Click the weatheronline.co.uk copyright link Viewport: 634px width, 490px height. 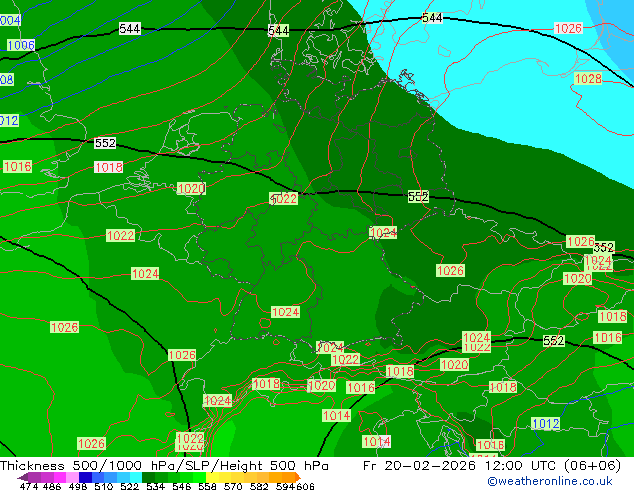tap(549, 481)
